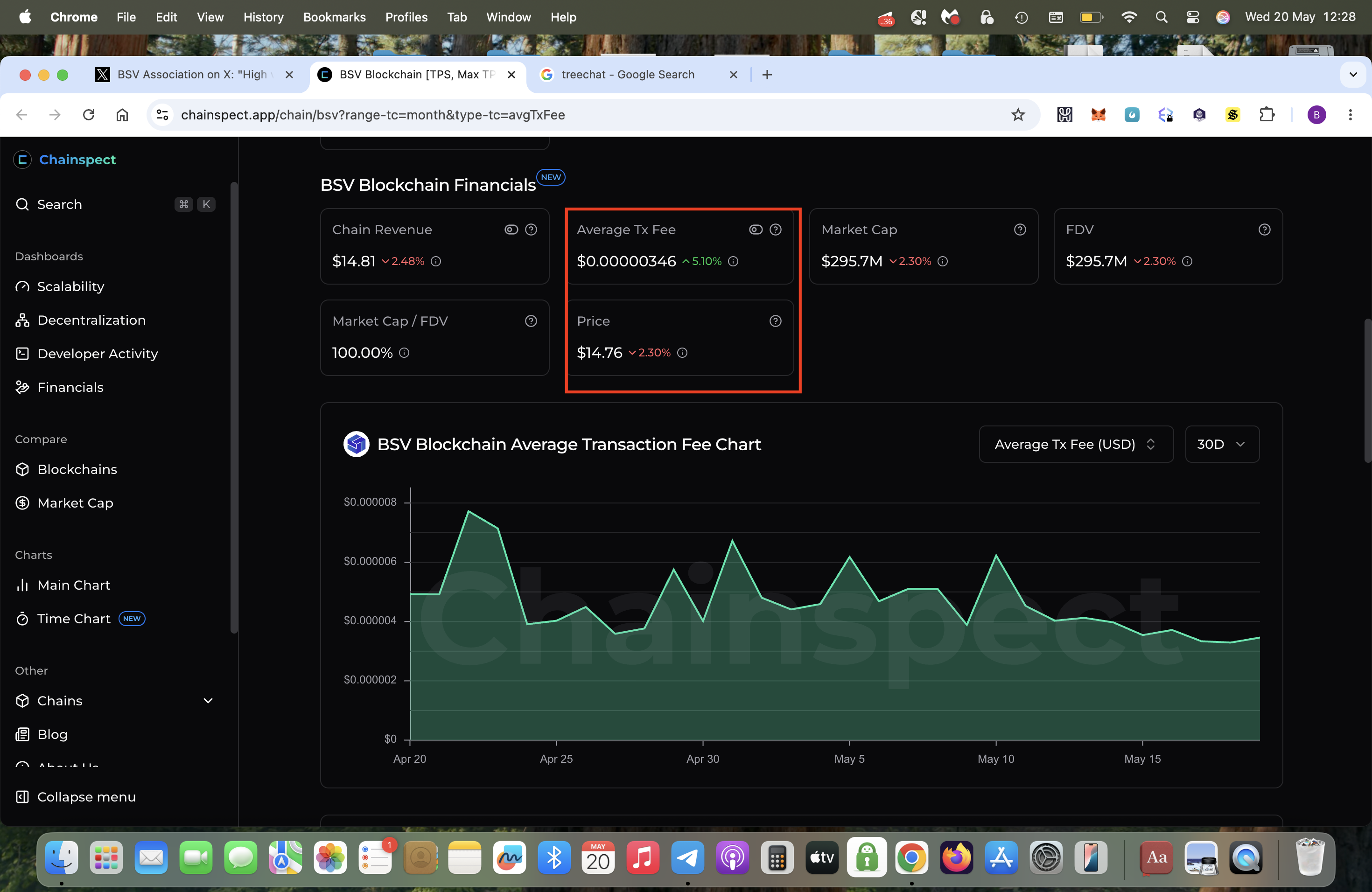
Task: Show info beside 100.00% ratio value
Action: pos(404,353)
